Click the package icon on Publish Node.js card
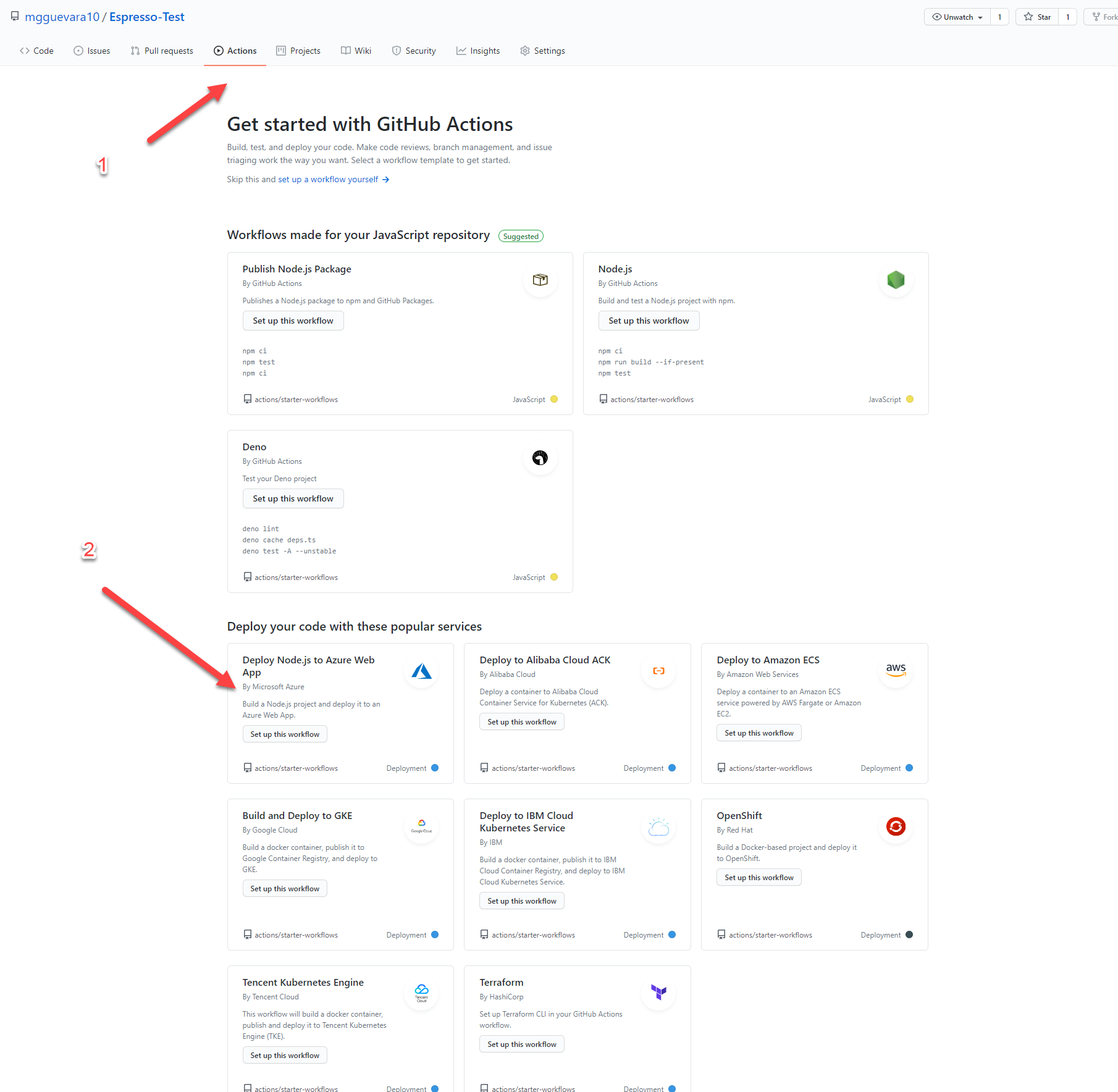The image size is (1118, 1092). point(540,280)
